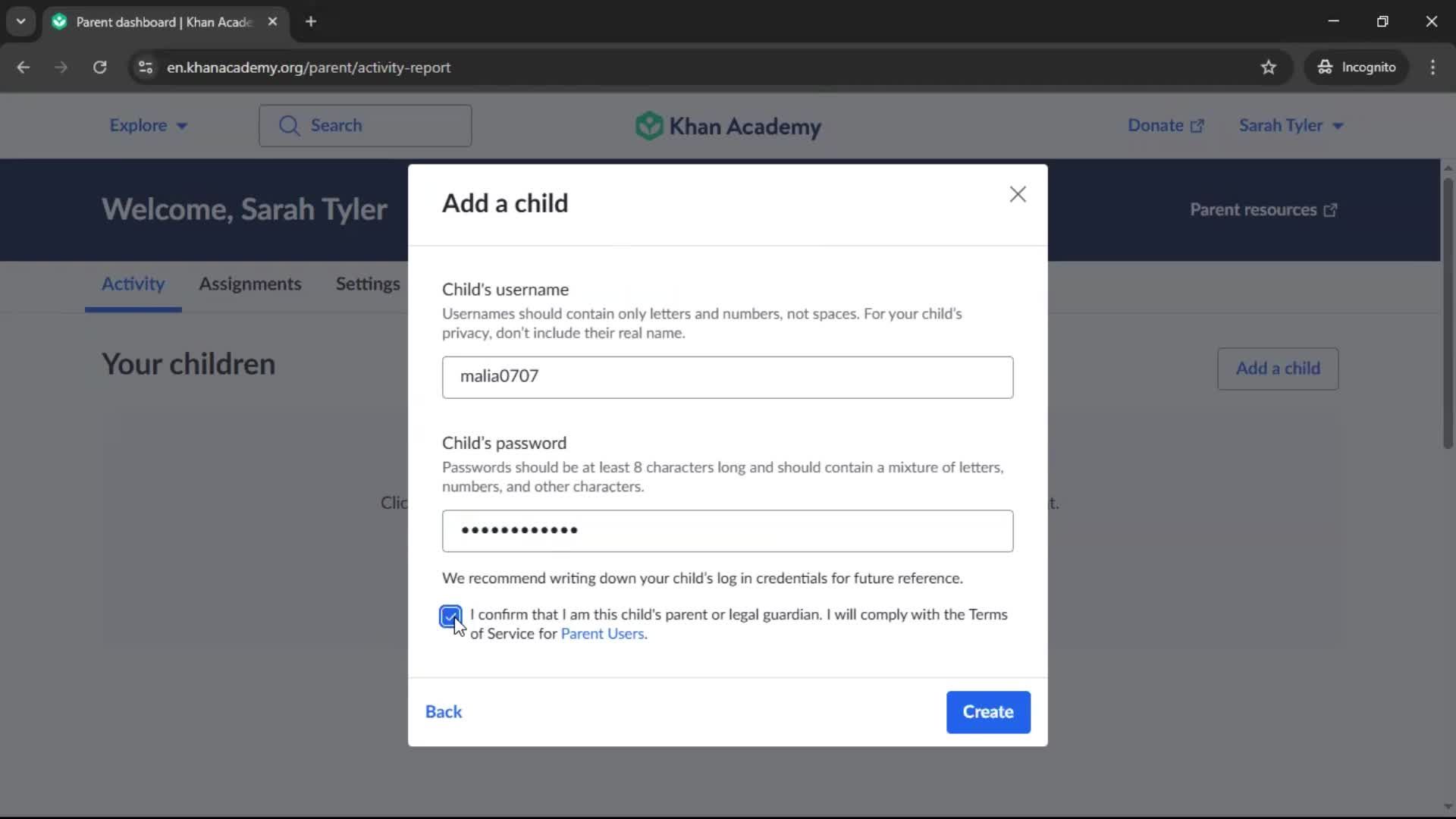Click the scrollbar down arrow
The height and width of the screenshot is (819, 1456).
pyautogui.click(x=1448, y=807)
